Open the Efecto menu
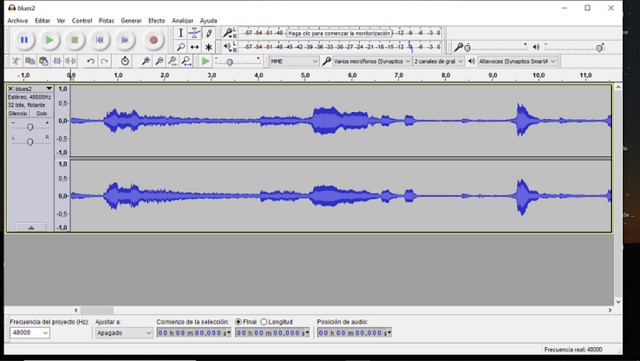This screenshot has height=361, width=640. pos(156,20)
